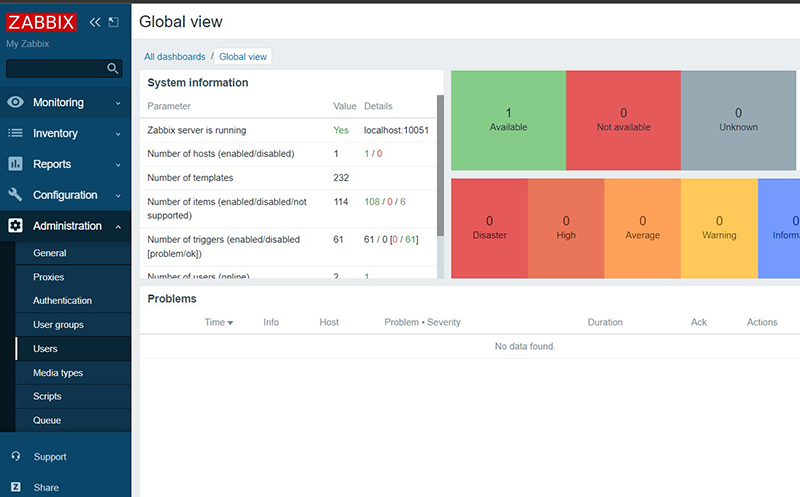The height and width of the screenshot is (497, 800).
Task: Click the Inventory list icon
Action: [x=15, y=133]
